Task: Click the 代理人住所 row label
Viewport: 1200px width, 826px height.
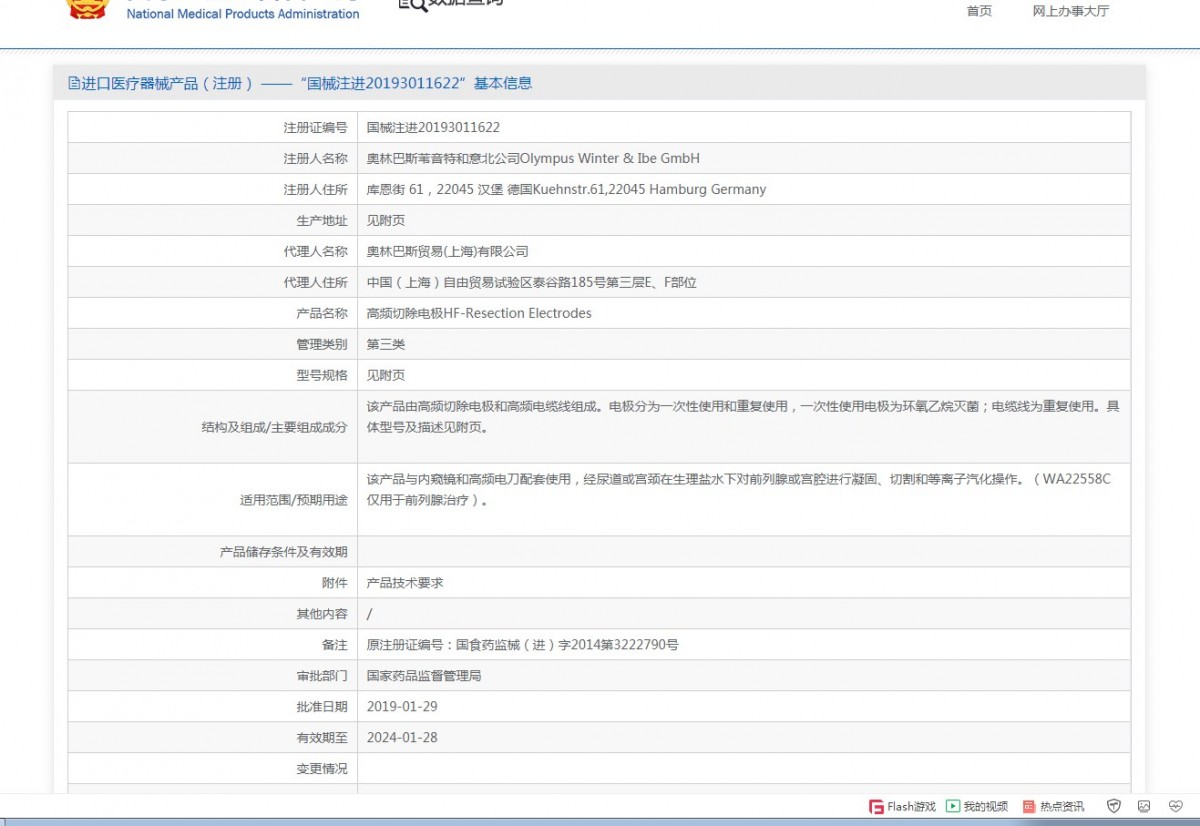Action: click(315, 282)
